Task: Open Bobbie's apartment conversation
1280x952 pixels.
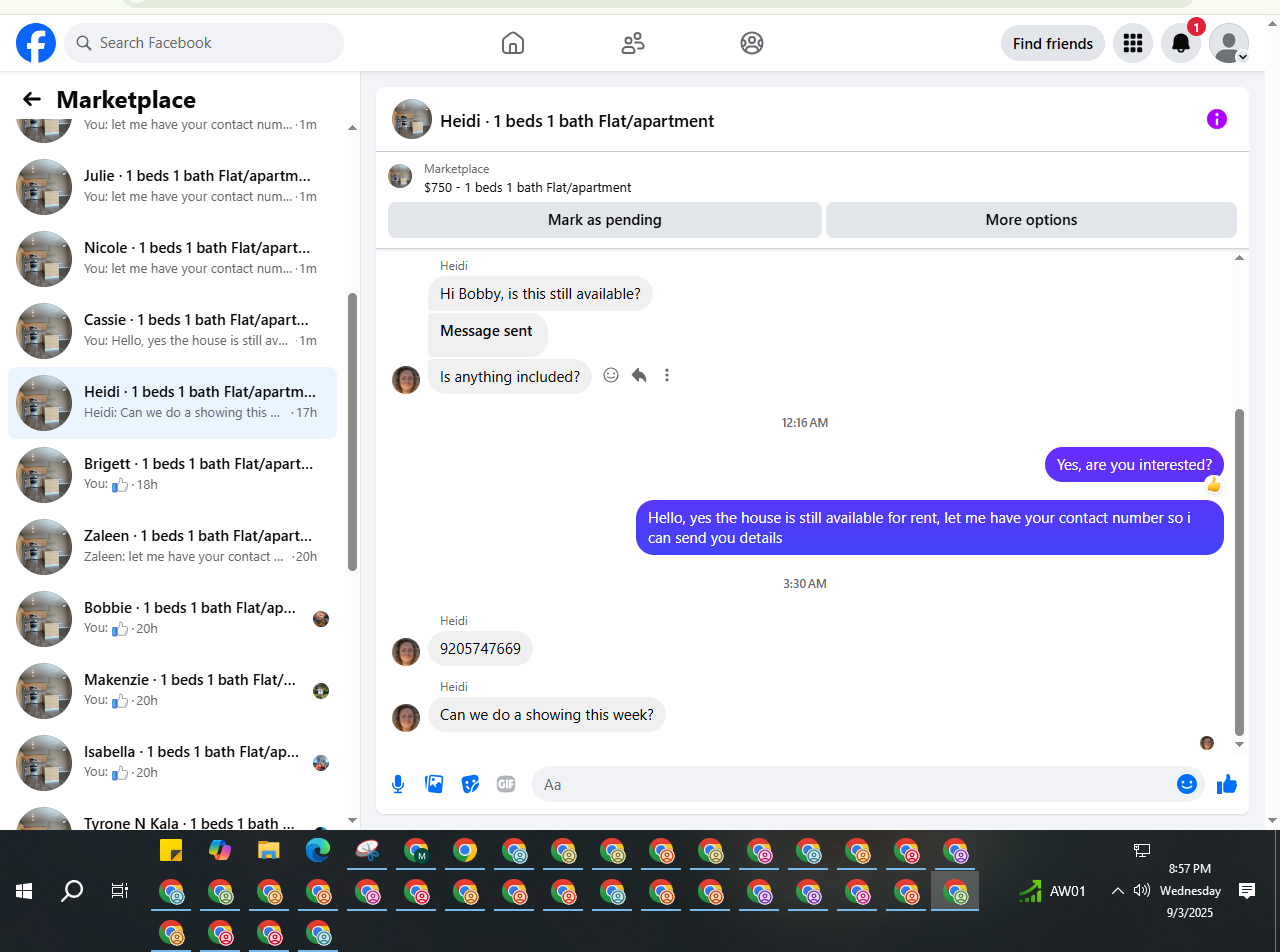Action: click(172, 619)
